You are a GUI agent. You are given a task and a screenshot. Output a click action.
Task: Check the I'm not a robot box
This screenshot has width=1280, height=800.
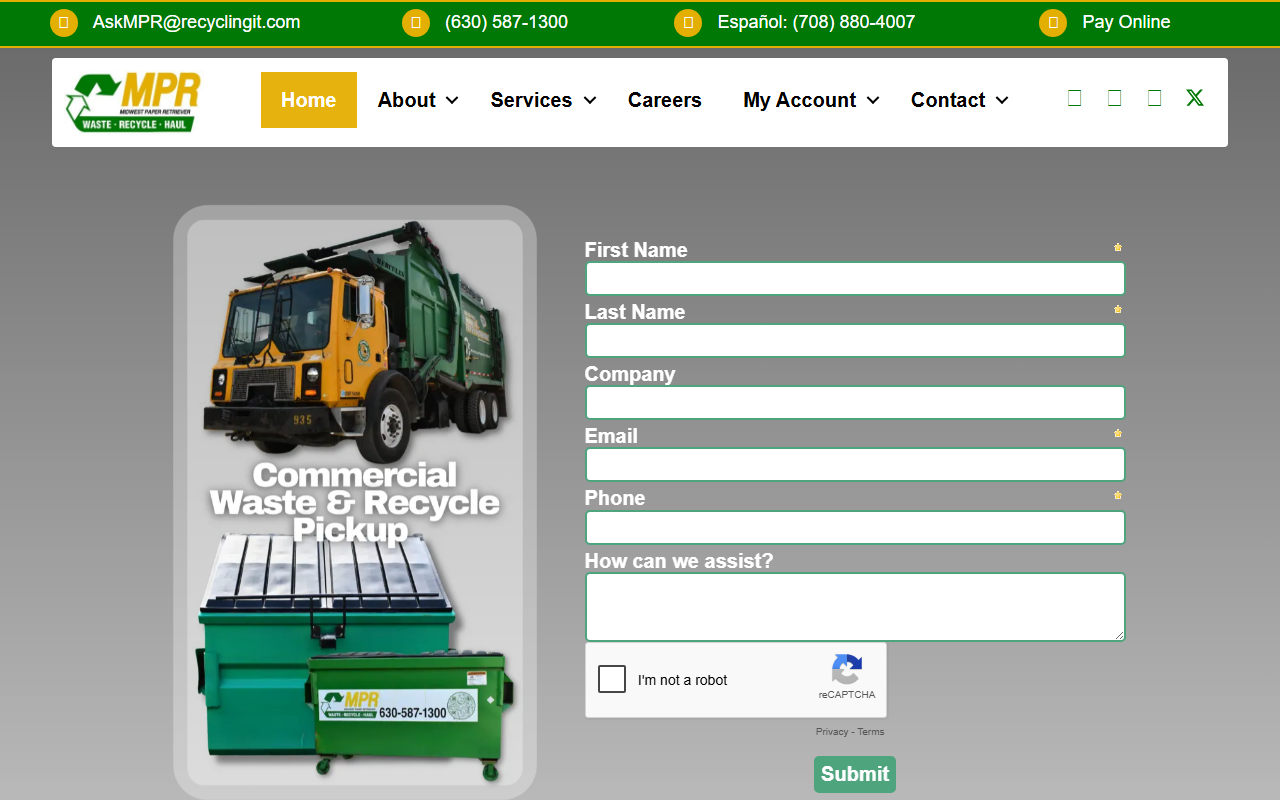[612, 679]
